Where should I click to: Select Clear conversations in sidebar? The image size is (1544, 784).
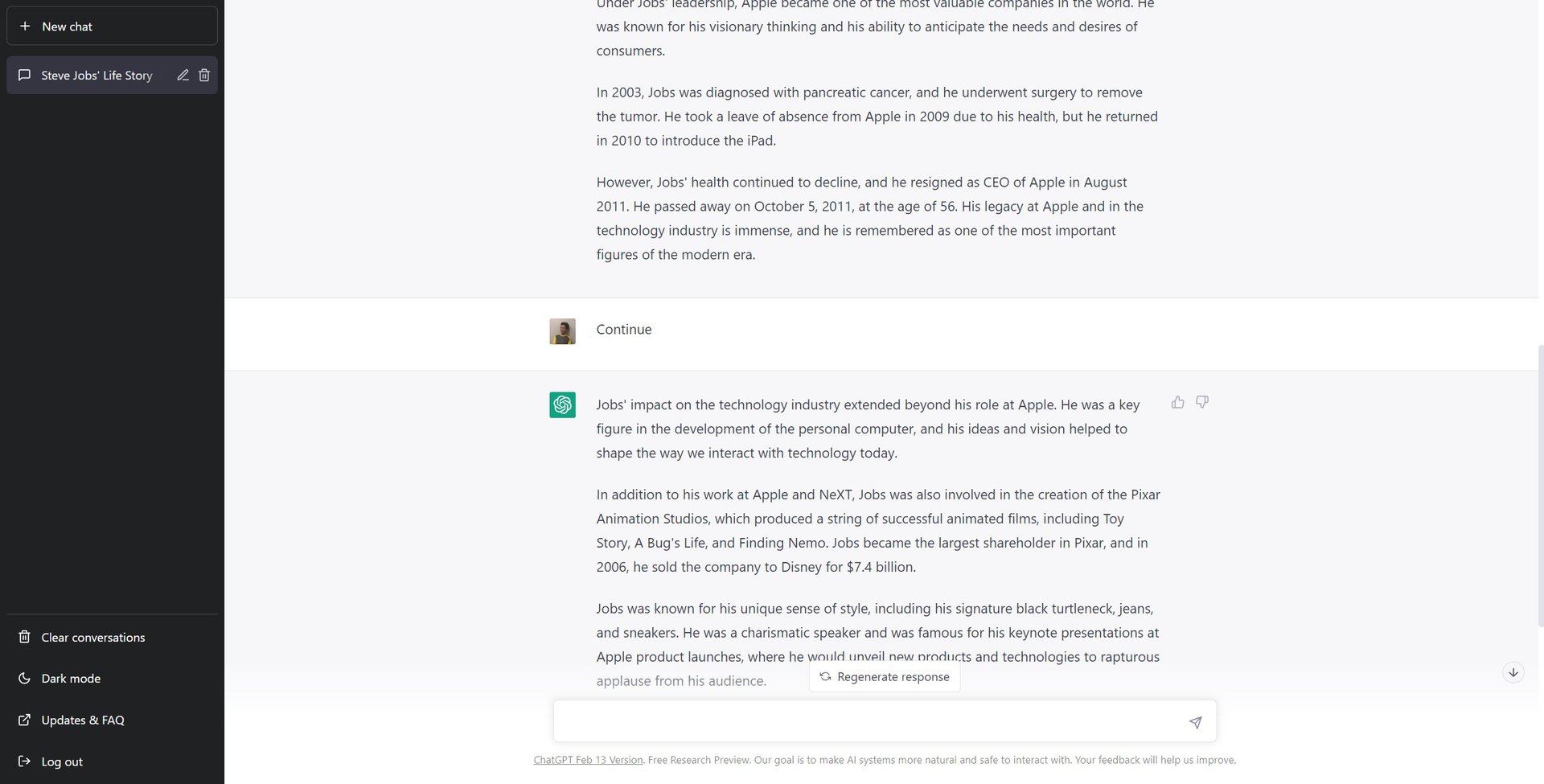pyautogui.click(x=92, y=638)
